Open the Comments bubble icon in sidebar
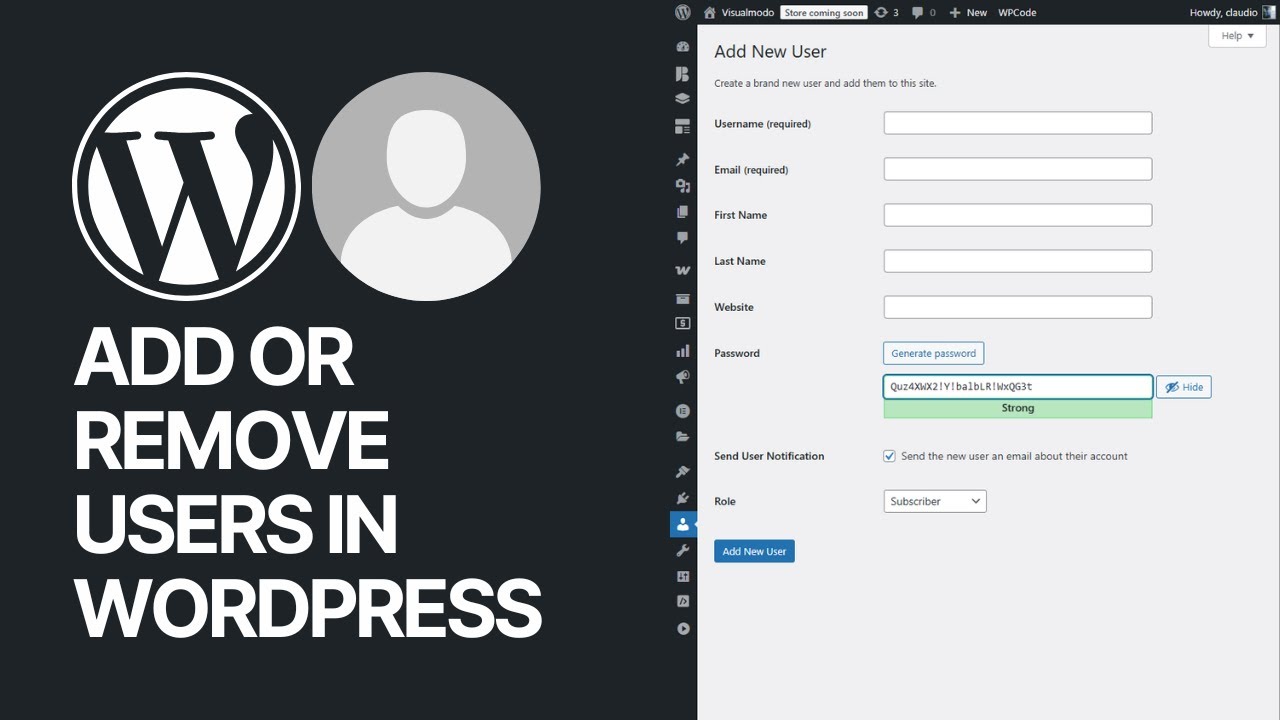The width and height of the screenshot is (1280, 720). click(x=683, y=238)
